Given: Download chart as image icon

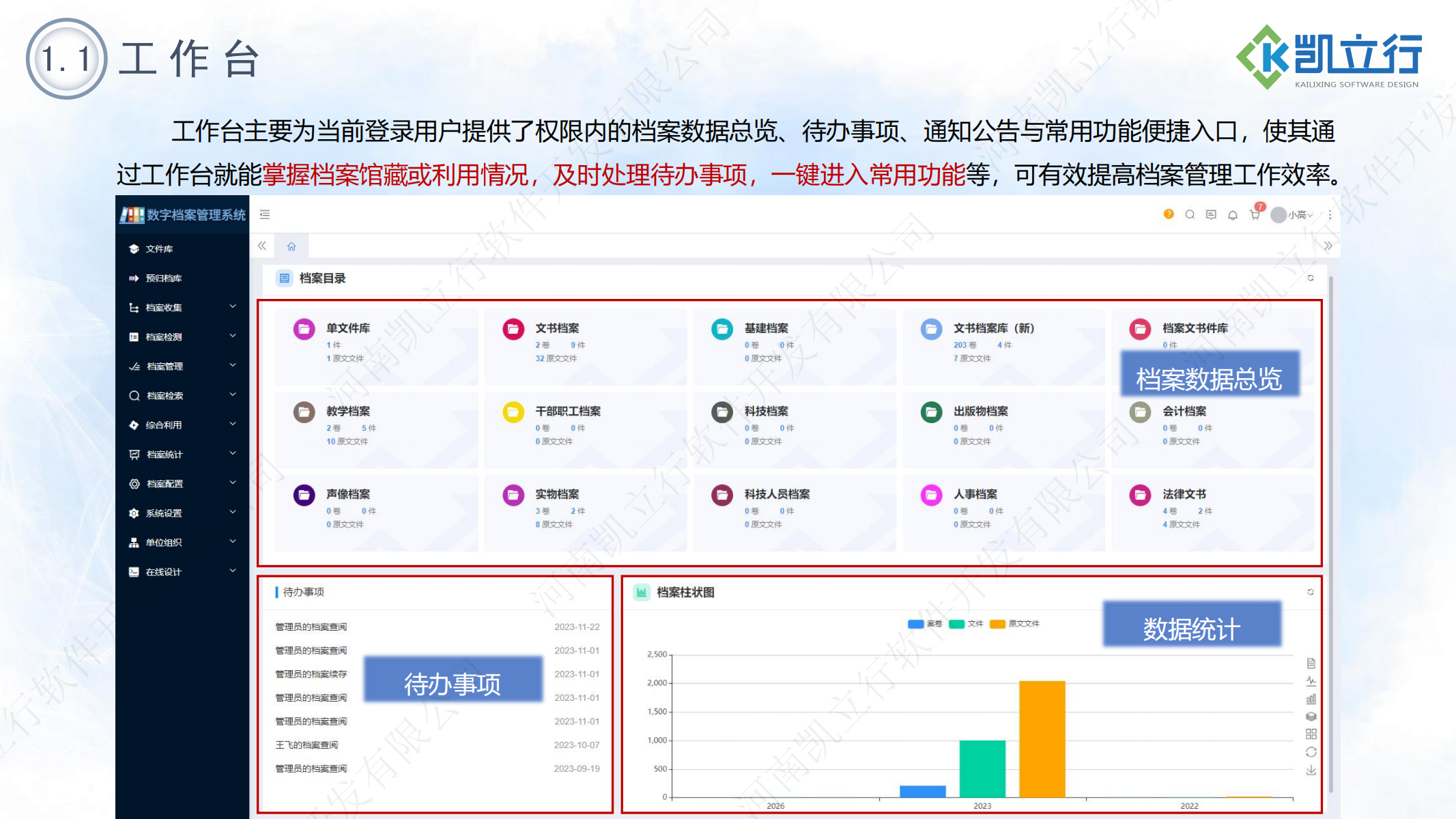Looking at the screenshot, I should [1311, 771].
